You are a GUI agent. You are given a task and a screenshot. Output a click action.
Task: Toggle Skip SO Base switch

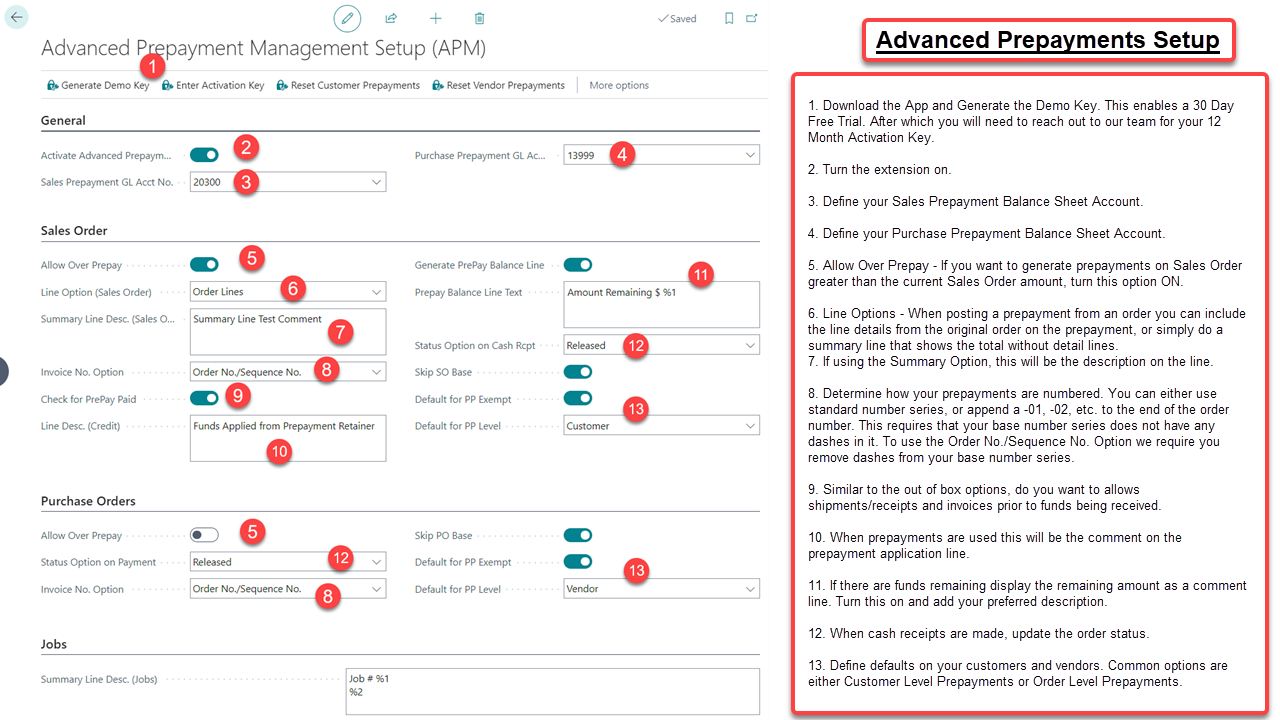pos(578,372)
